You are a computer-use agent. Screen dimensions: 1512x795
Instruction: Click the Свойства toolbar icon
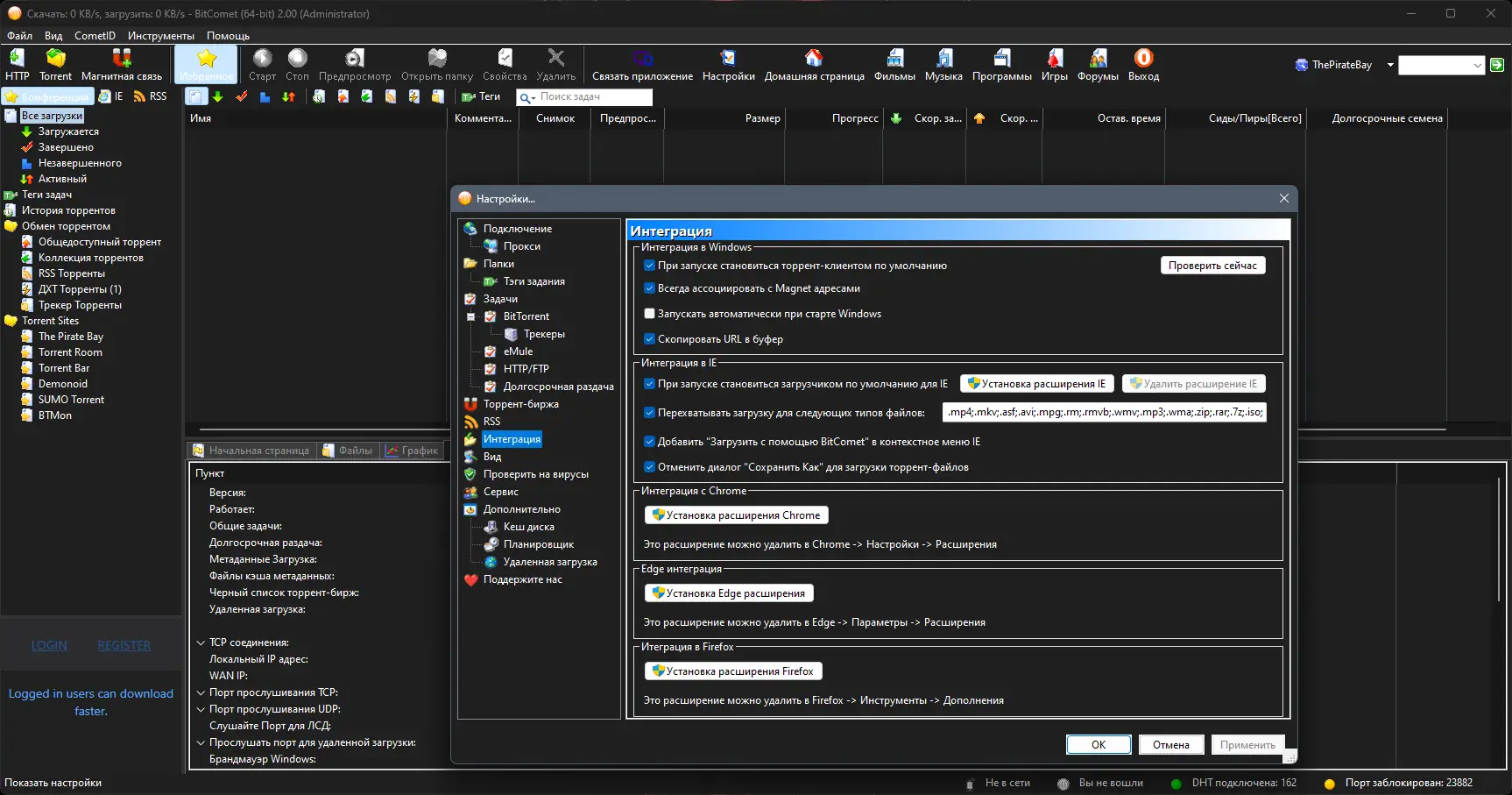(505, 65)
